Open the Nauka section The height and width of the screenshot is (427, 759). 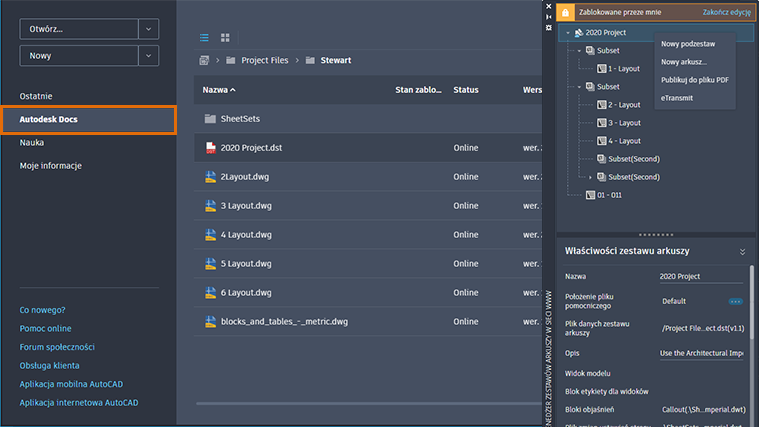(31, 142)
